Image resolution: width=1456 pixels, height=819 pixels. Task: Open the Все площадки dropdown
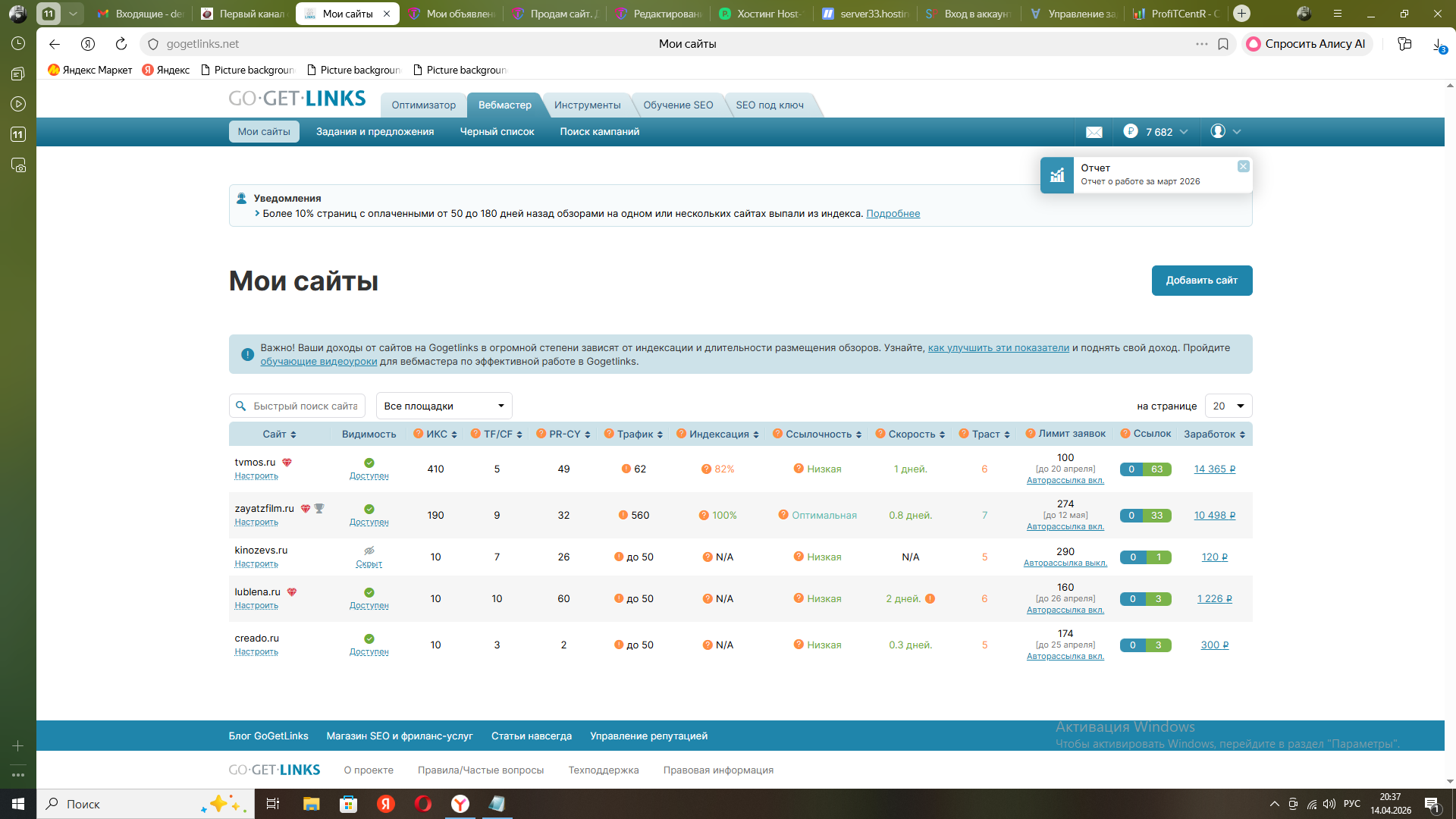coord(444,406)
